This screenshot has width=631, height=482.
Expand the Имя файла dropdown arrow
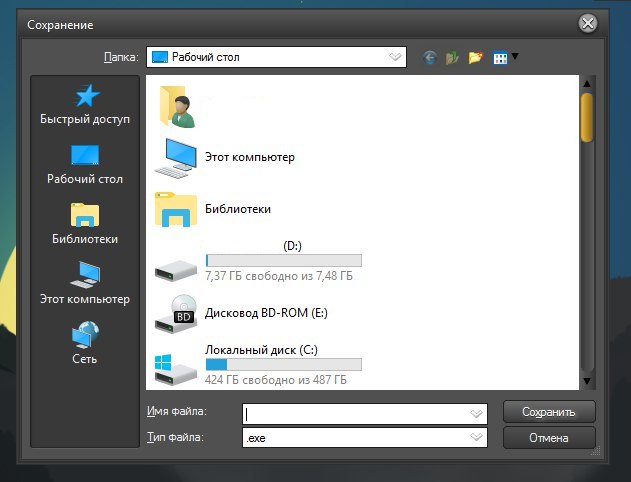[x=476, y=413]
